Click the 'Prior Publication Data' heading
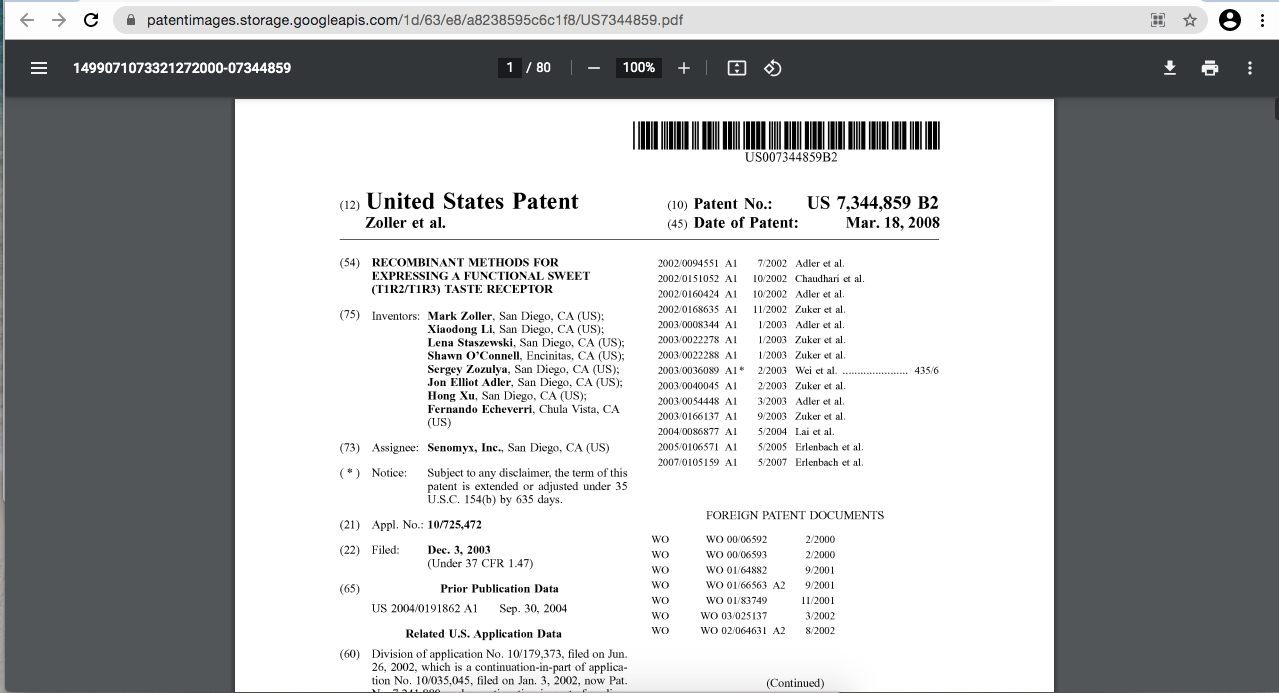 (x=499, y=589)
